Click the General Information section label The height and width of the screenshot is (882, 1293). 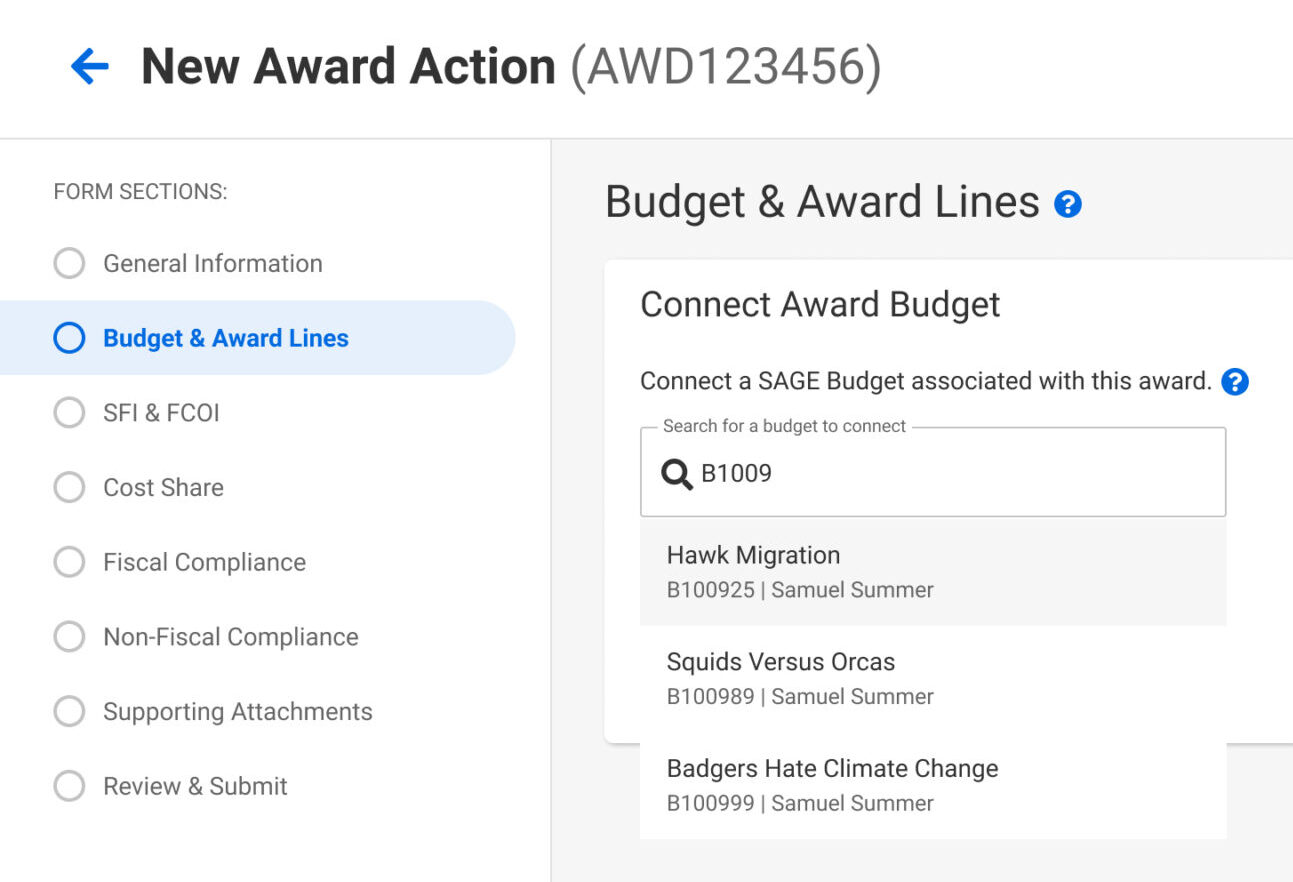213,262
